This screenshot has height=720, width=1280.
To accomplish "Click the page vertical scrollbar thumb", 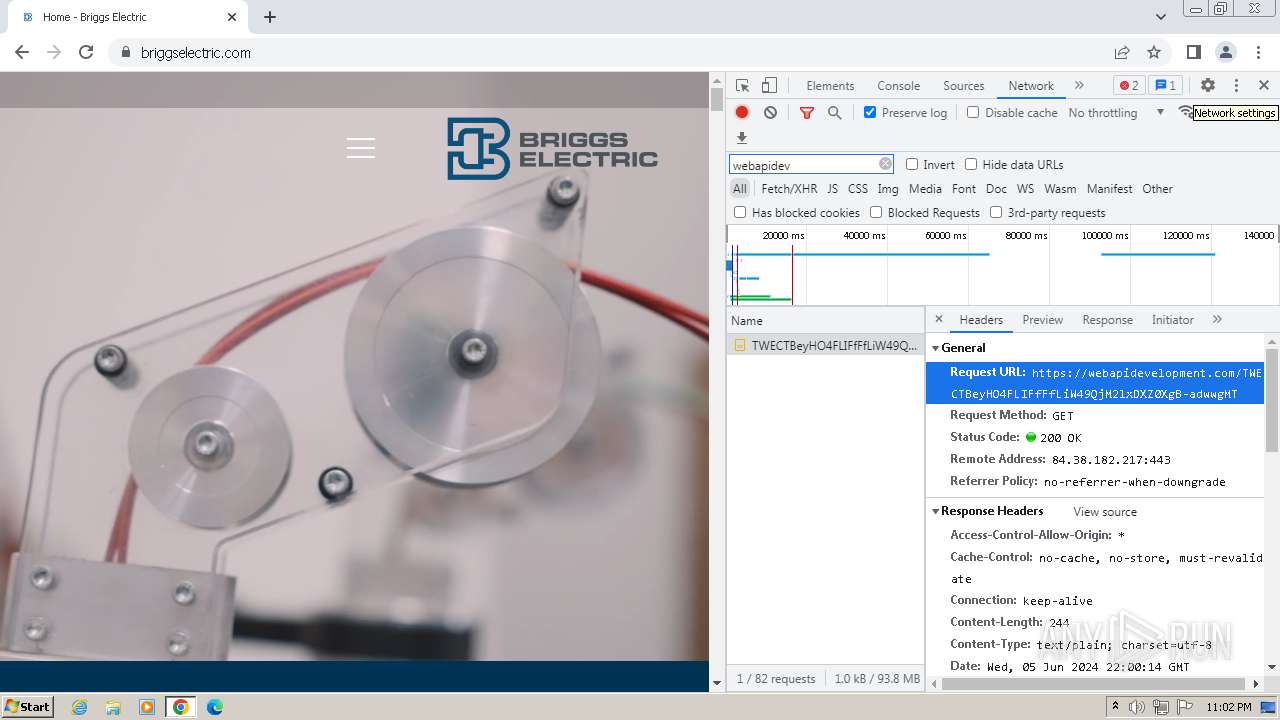I will [x=716, y=98].
